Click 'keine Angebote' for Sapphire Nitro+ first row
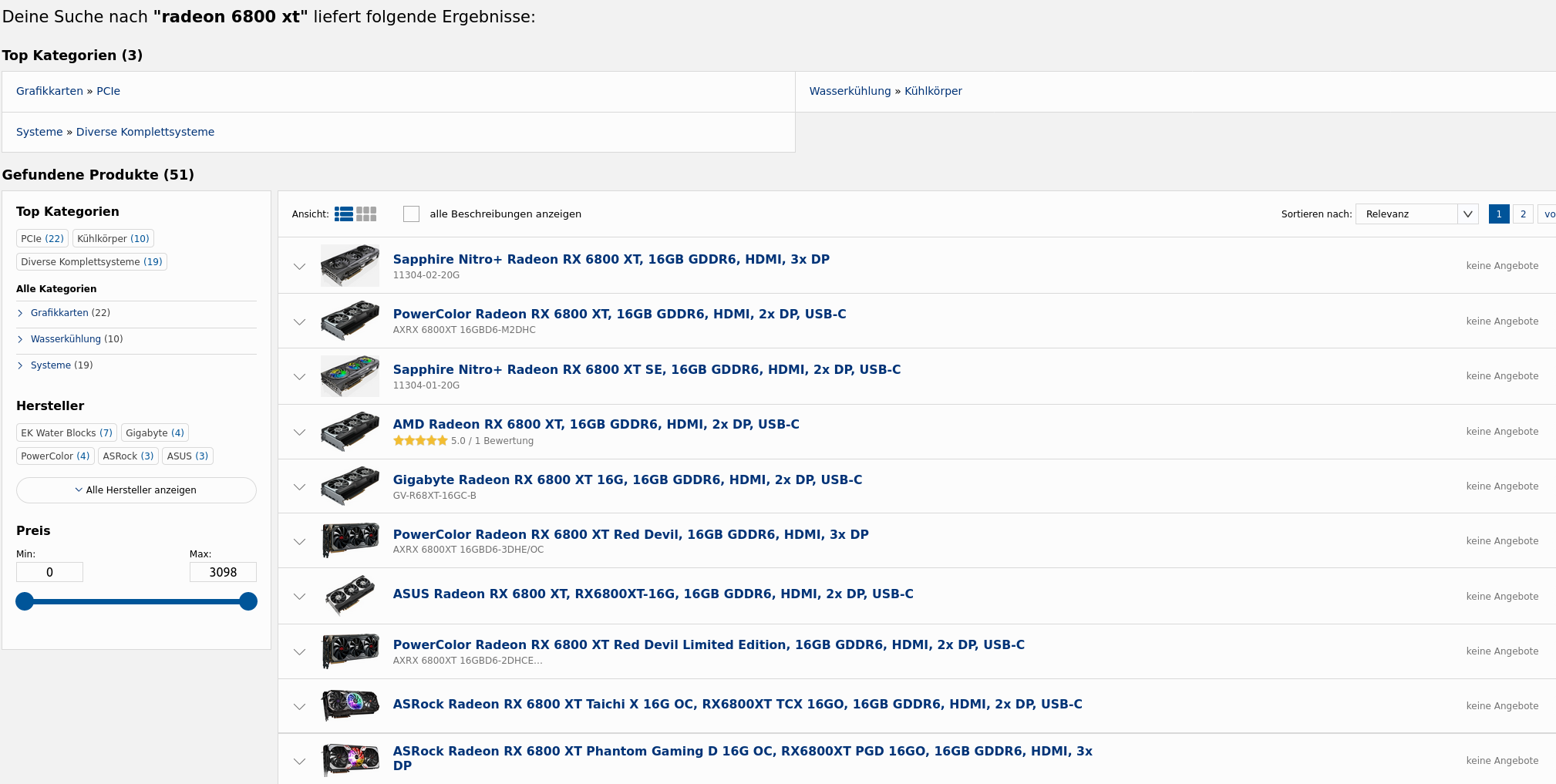 [x=1502, y=266]
